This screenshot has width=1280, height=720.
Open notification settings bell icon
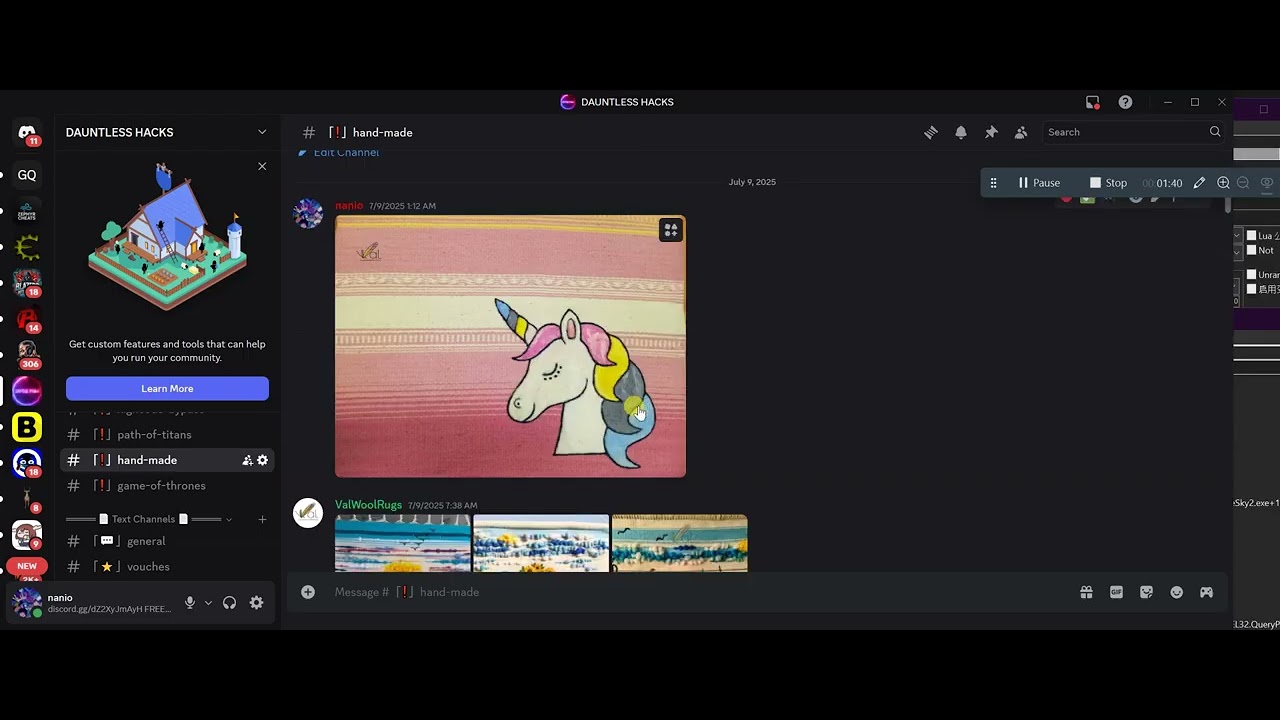point(961,132)
